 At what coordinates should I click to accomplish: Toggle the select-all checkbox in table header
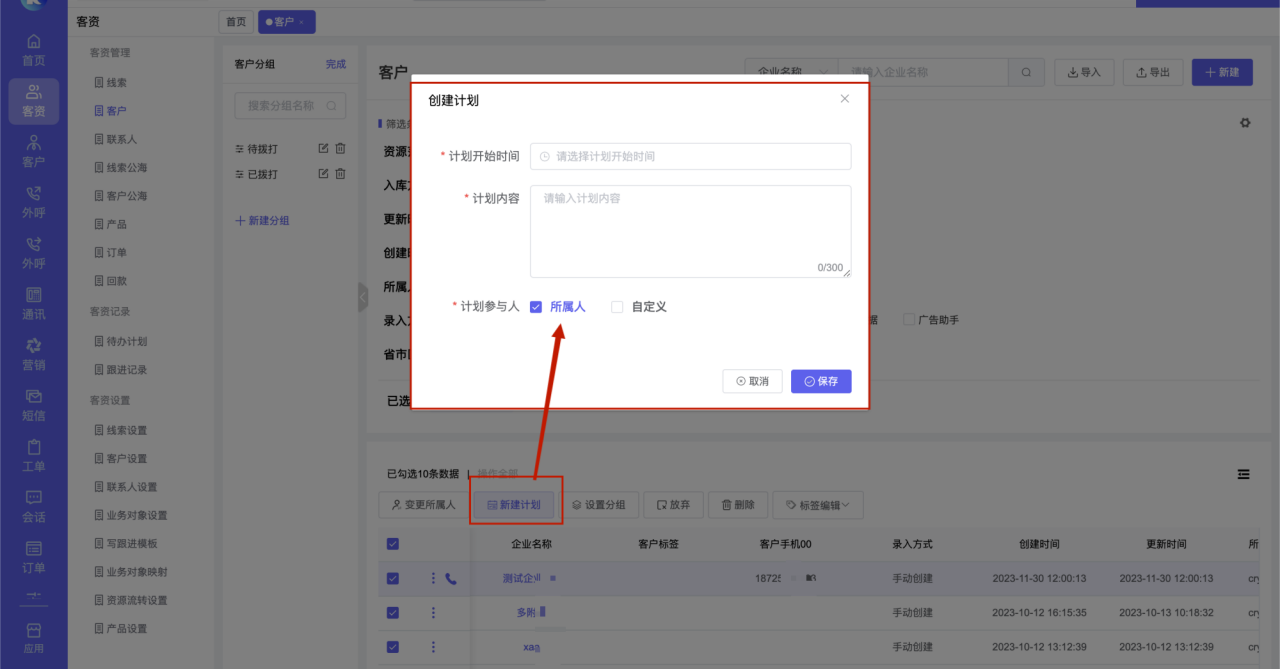[x=392, y=544]
